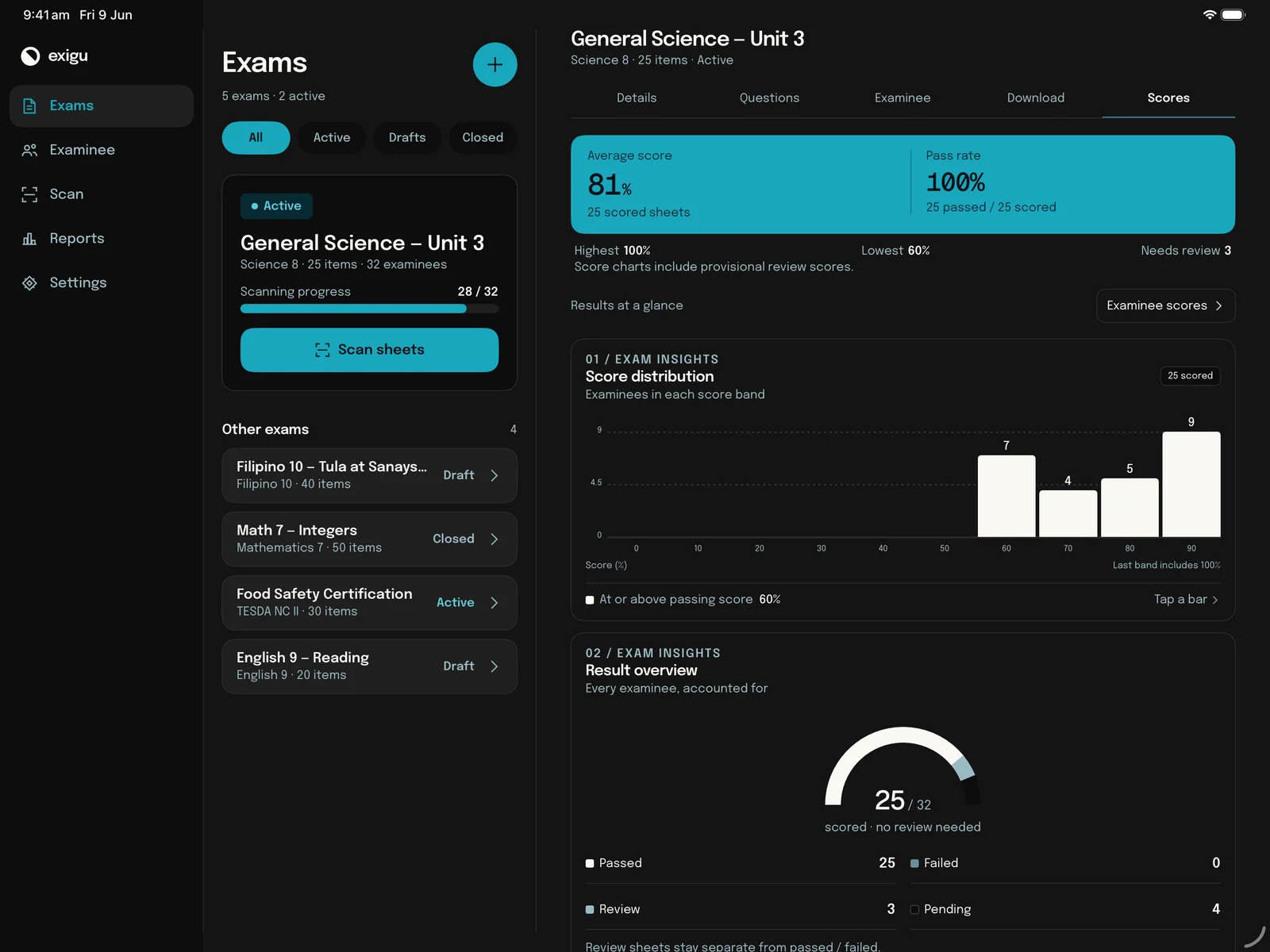Click the Highest 100% label
The image size is (1270, 952).
612,251
